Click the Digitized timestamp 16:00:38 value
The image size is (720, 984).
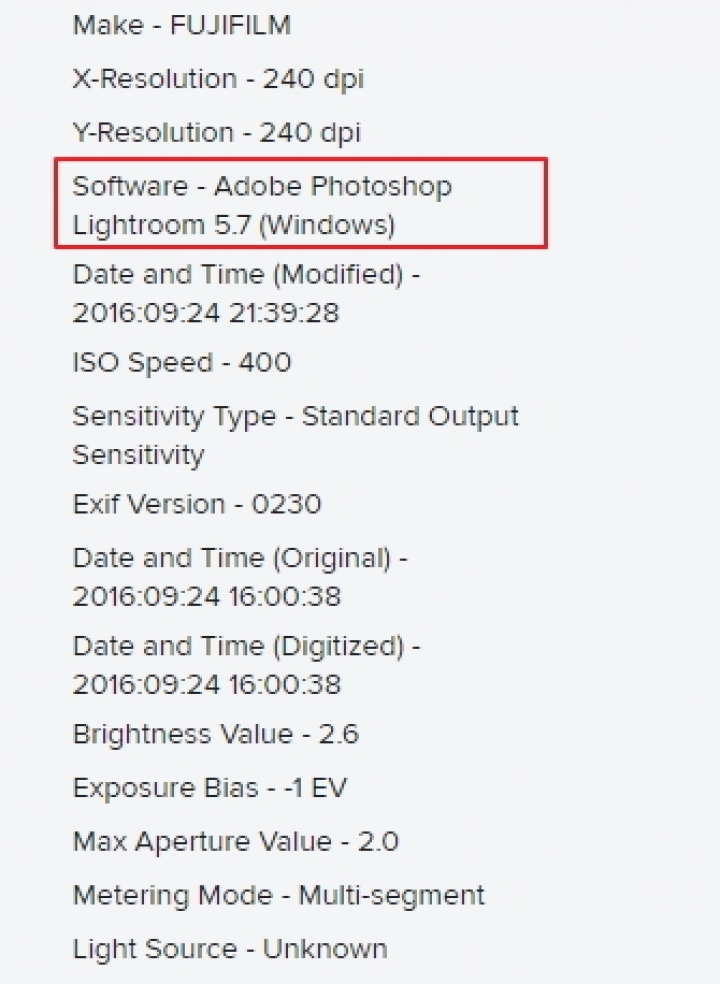point(284,685)
